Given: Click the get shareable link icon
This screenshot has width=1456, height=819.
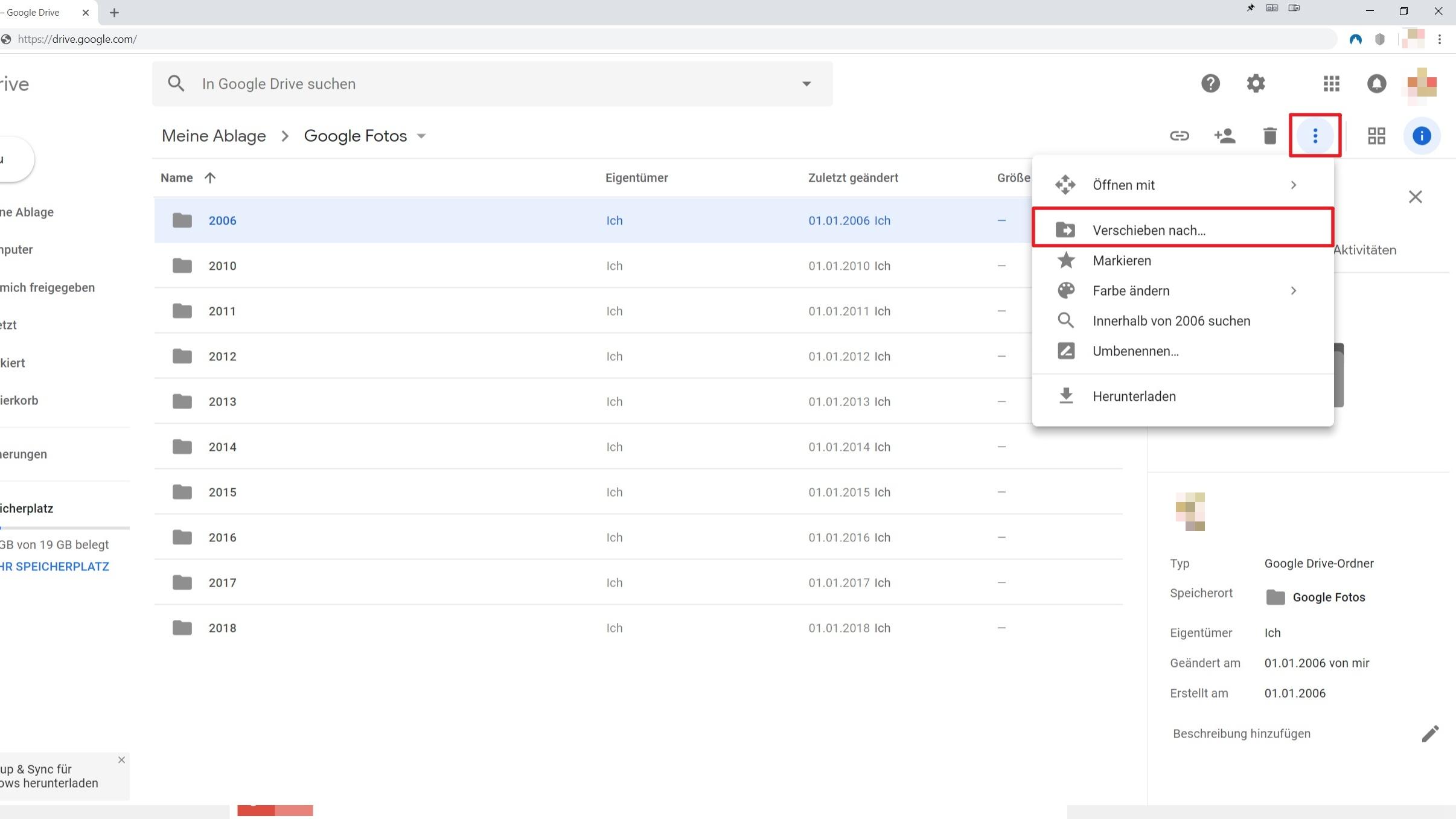Looking at the screenshot, I should coord(1179,136).
